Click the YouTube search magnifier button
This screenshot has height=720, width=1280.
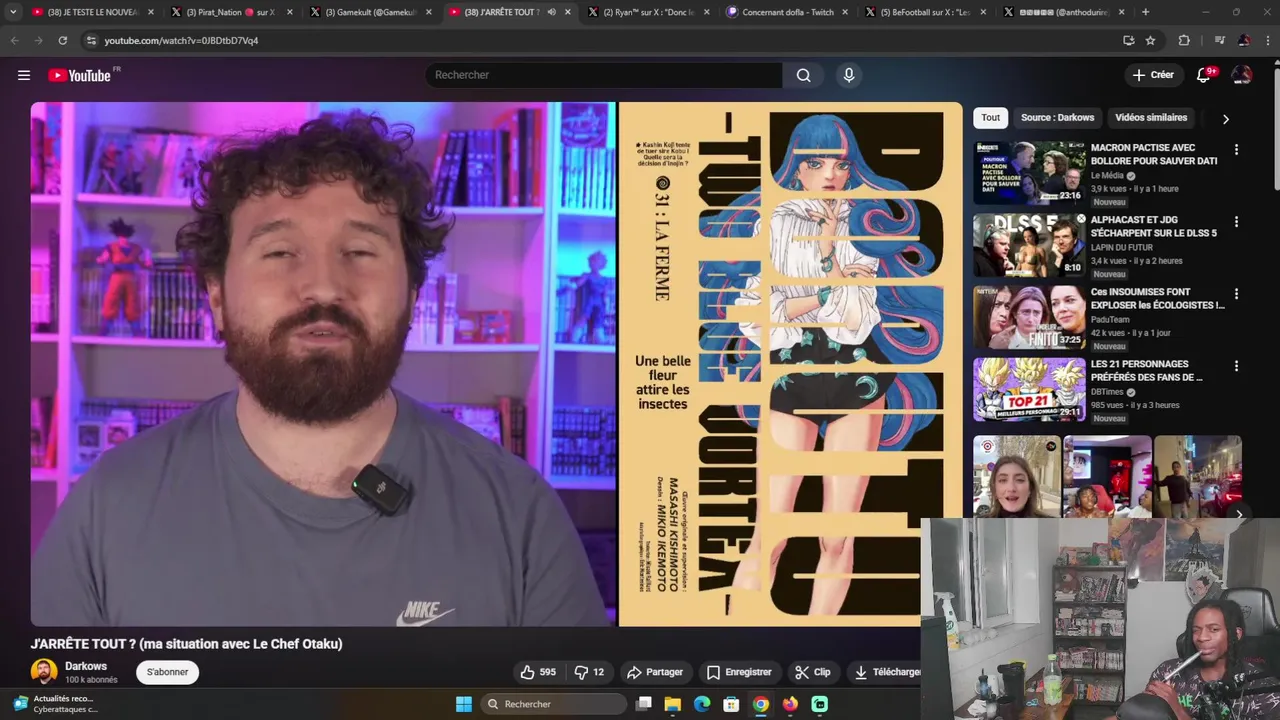pos(803,75)
